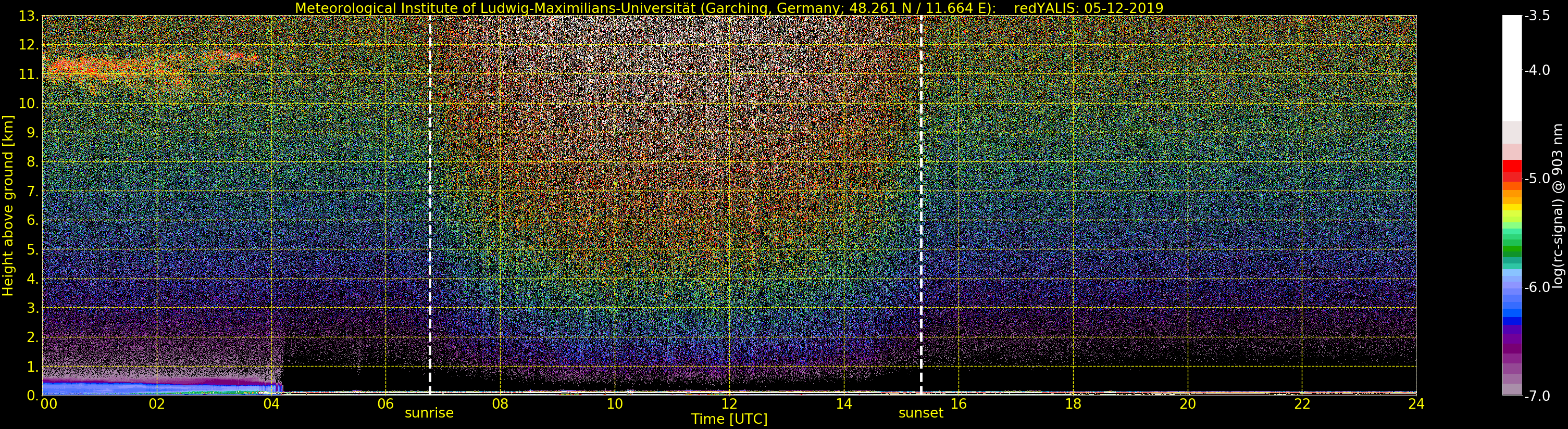Click the colorbar value '-4.0'
Viewport: 1568px width, 429px height.
[x=1538, y=70]
